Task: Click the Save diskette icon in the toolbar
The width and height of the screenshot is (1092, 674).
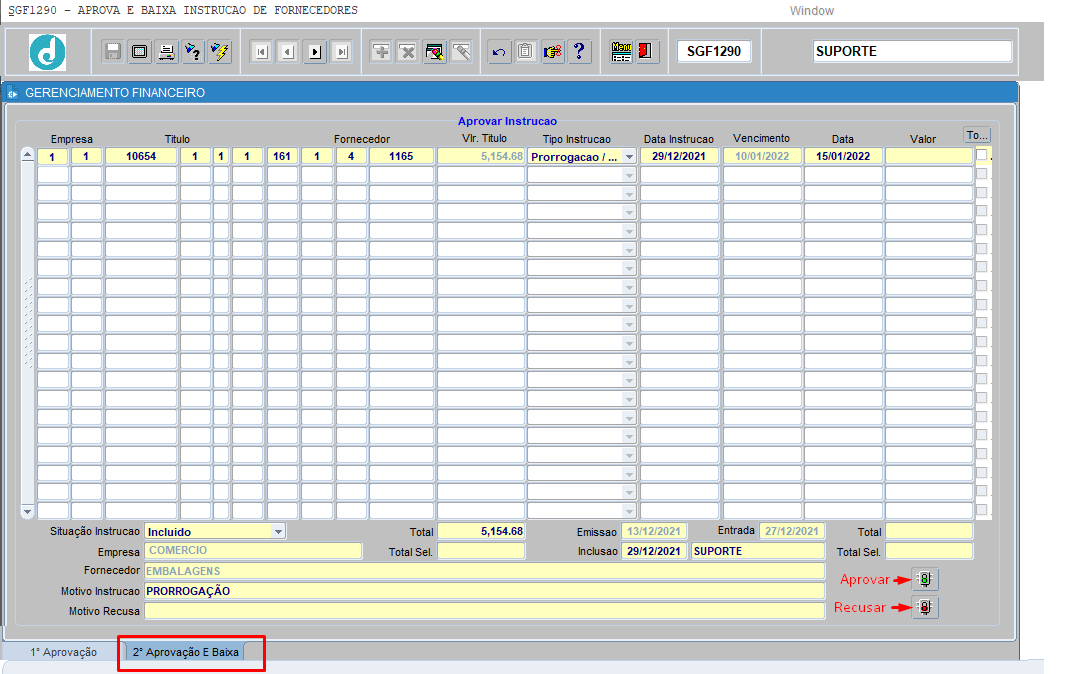Action: [112, 52]
